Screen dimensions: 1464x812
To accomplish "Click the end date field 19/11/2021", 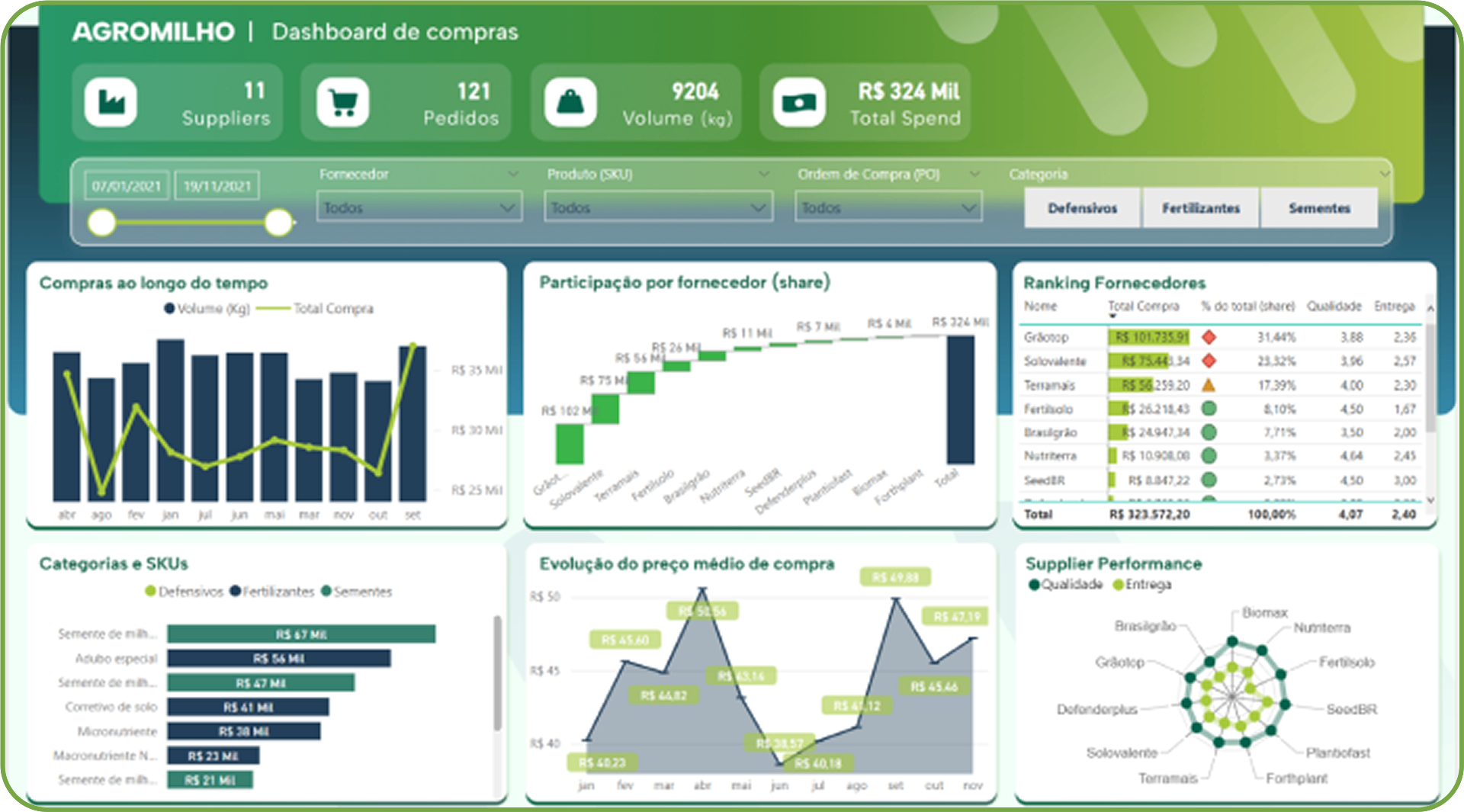I will pos(217,186).
